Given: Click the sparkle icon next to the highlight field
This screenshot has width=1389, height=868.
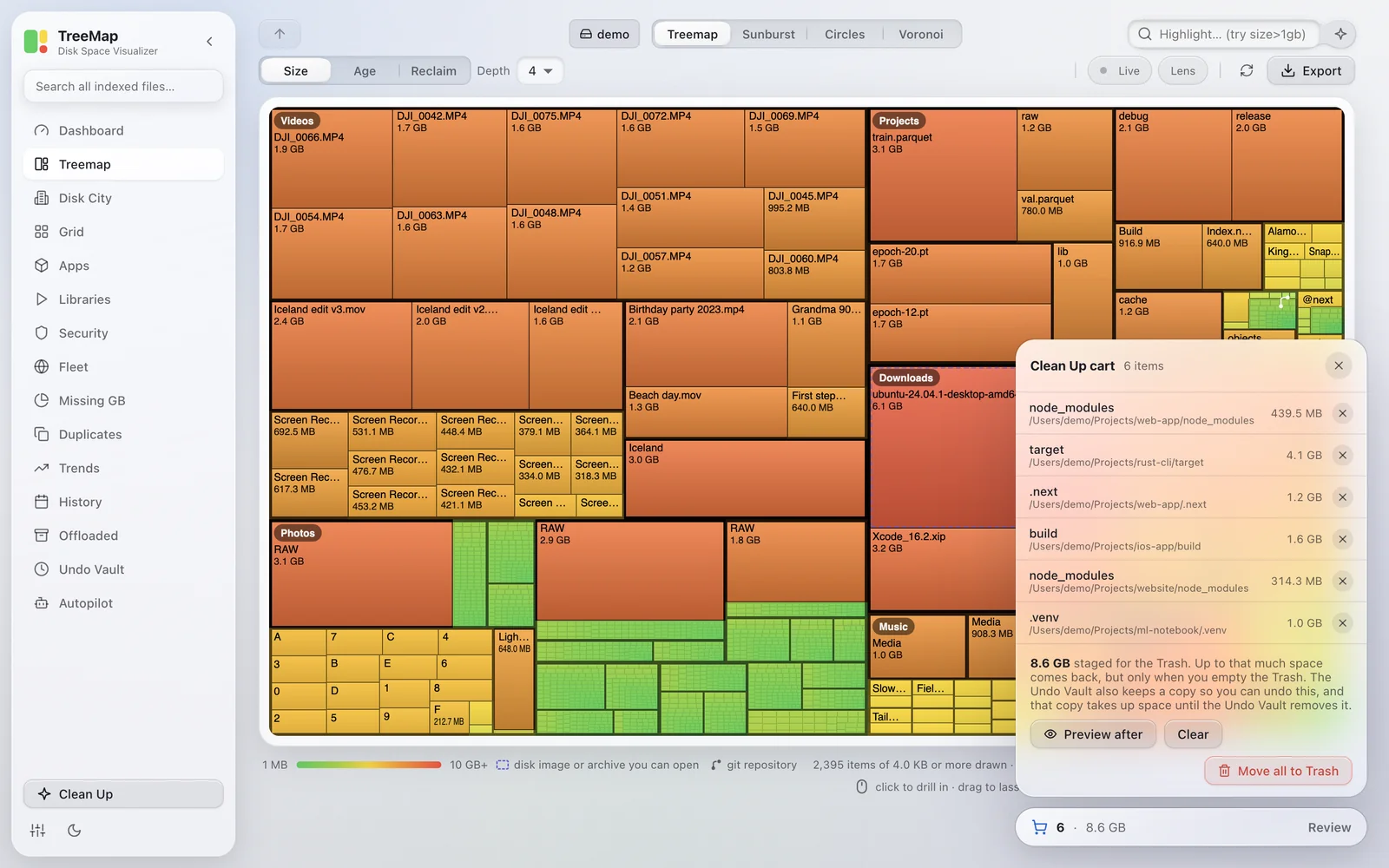Looking at the screenshot, I should pyautogui.click(x=1340, y=34).
